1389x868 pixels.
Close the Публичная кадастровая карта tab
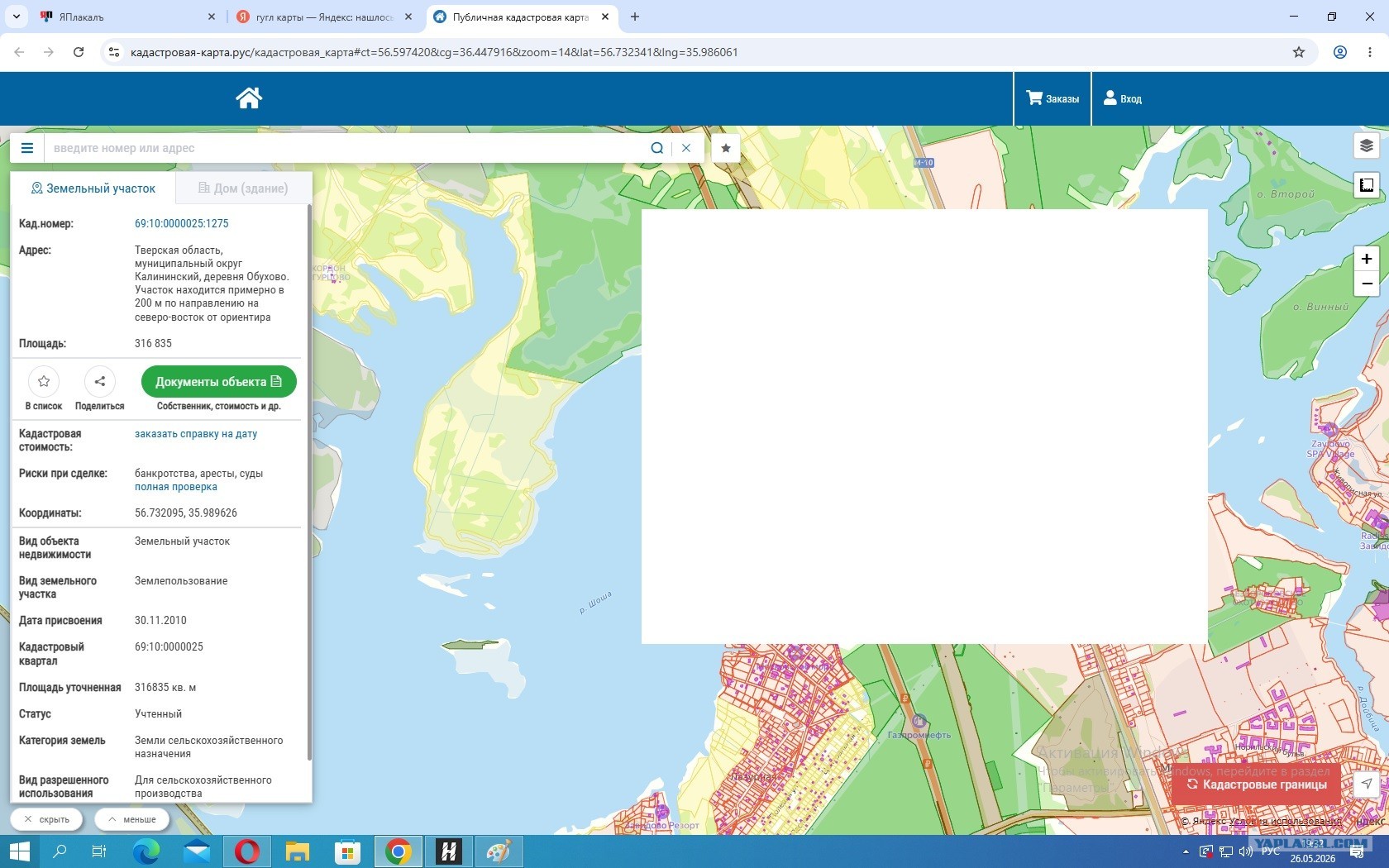[x=605, y=17]
